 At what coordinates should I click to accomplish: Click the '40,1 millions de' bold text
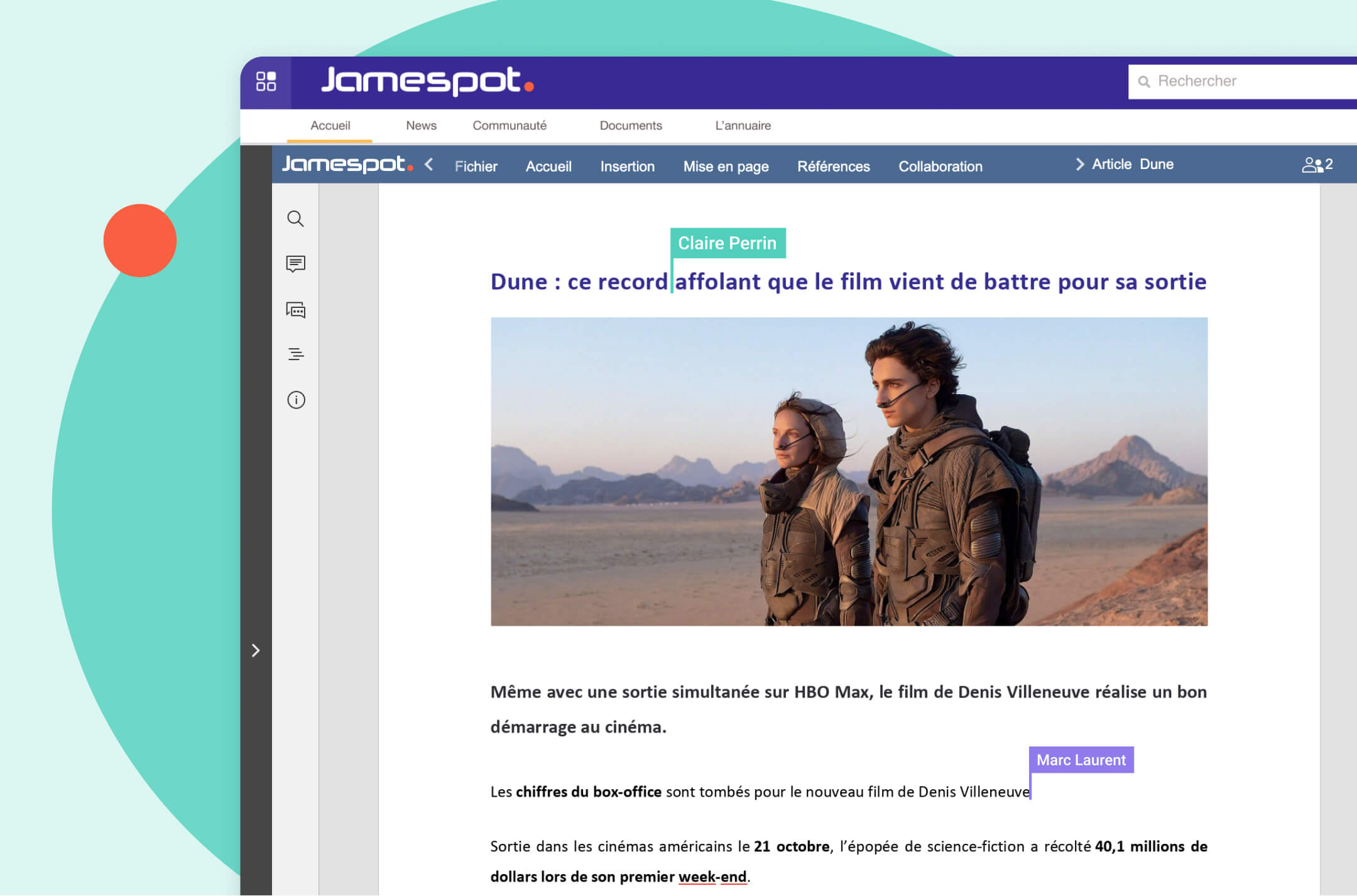[x=1151, y=846]
